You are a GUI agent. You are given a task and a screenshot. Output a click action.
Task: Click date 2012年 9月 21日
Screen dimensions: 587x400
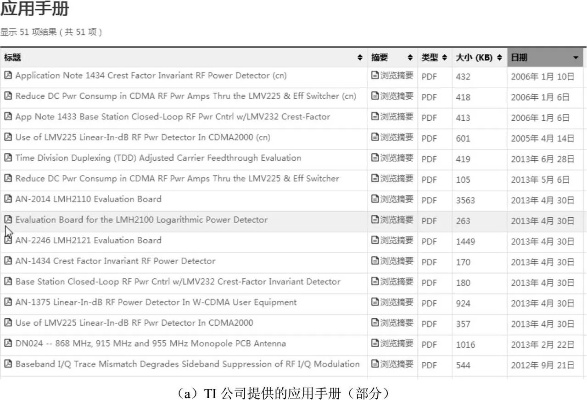542,365
